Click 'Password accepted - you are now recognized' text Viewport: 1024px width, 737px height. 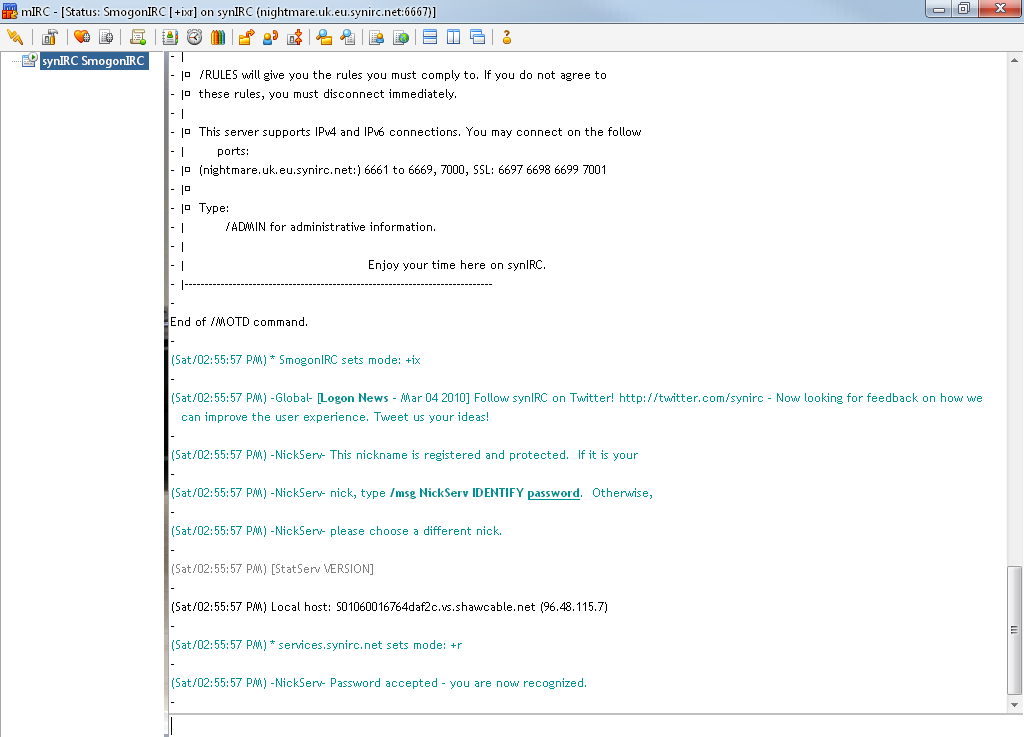pos(458,683)
